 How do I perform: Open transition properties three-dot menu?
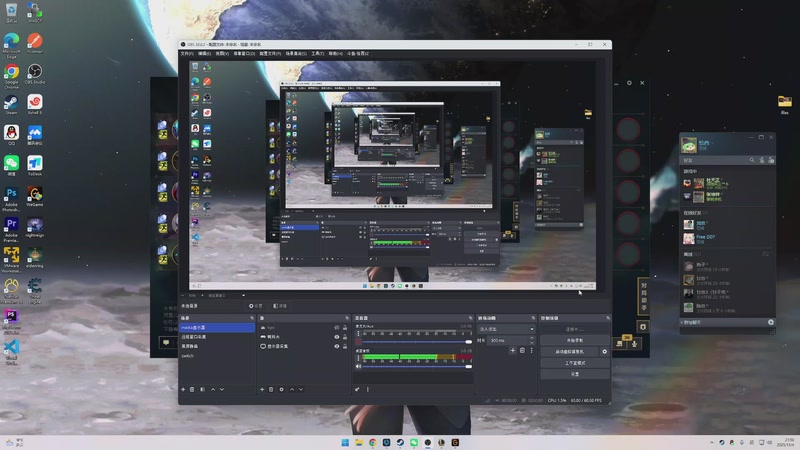[x=531, y=351]
